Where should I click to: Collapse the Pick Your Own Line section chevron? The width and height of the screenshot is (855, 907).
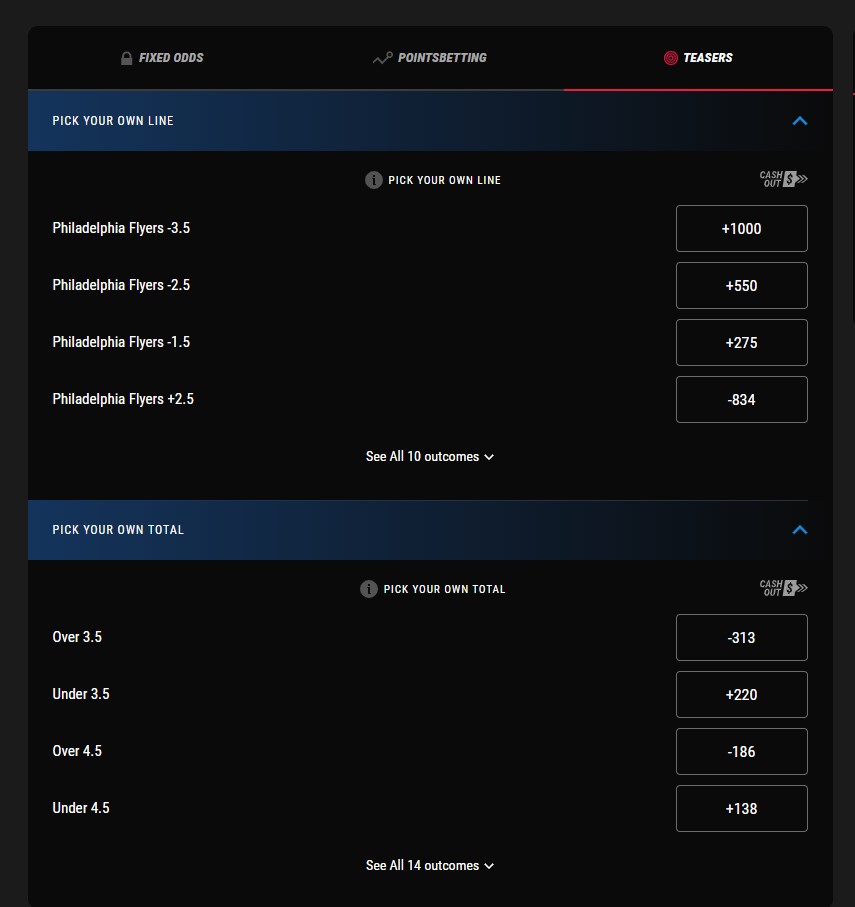(x=799, y=121)
